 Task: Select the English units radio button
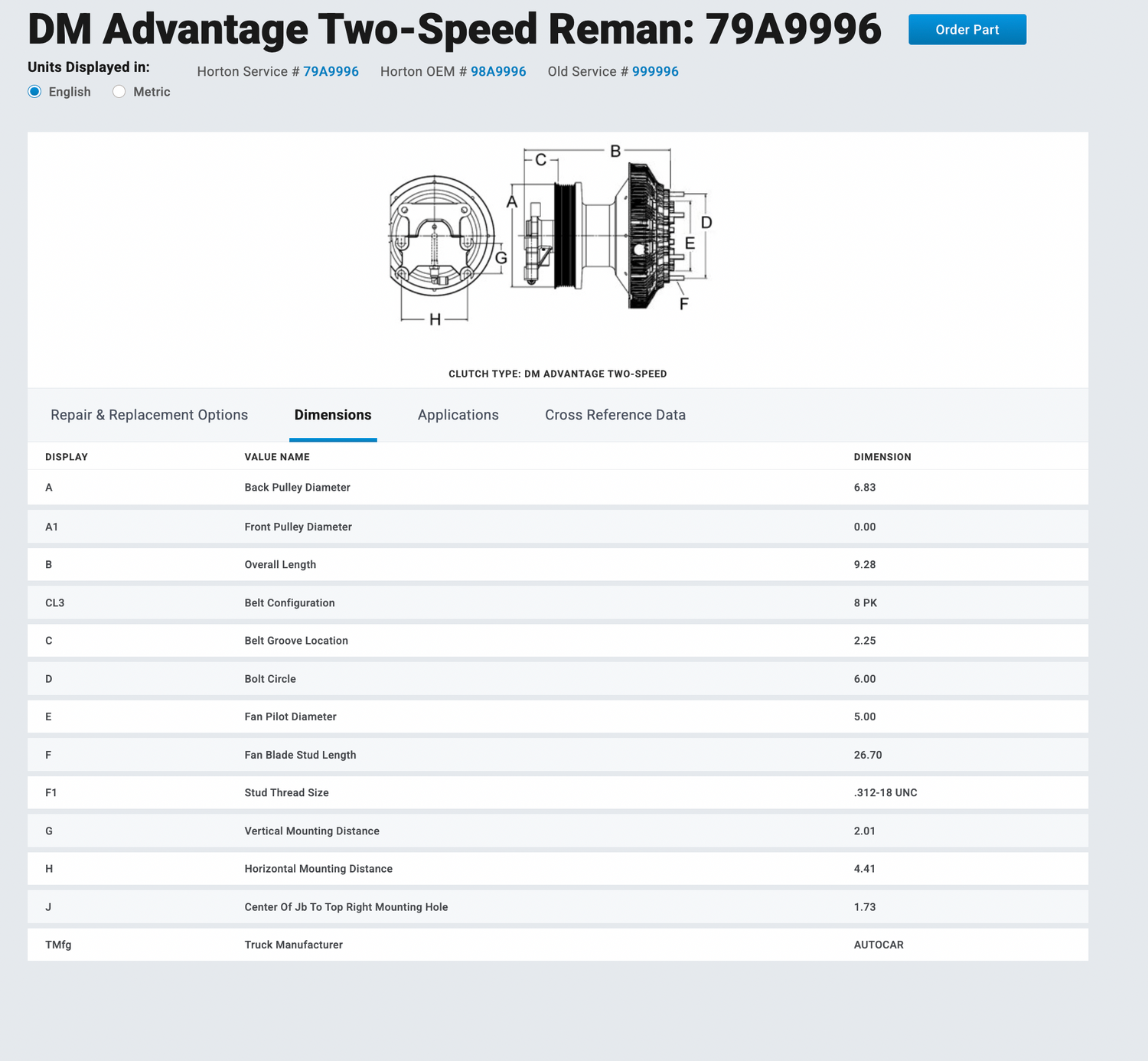point(35,92)
